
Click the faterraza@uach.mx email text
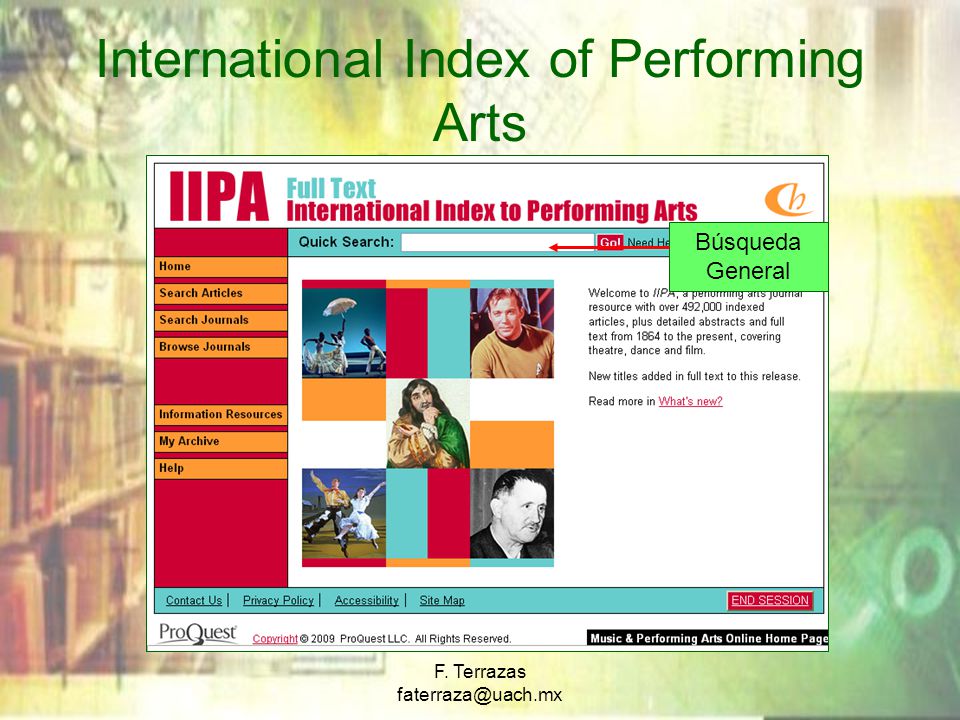click(x=479, y=695)
